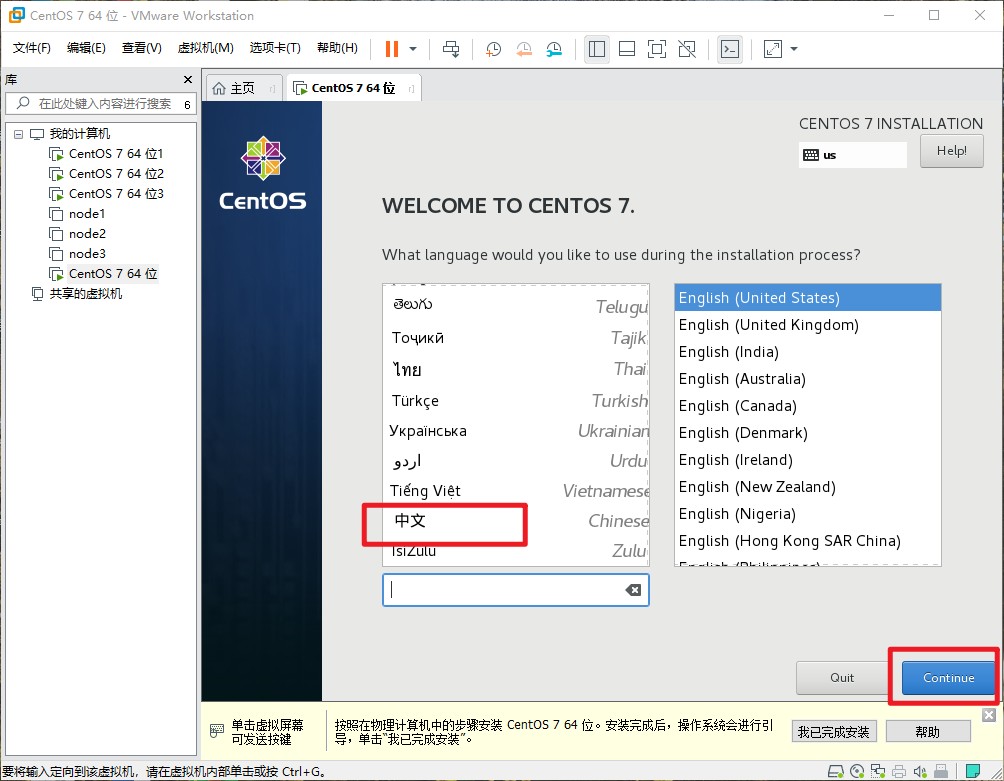Open power options dropdown arrow next to pause
This screenshot has width=1004, height=781.
click(x=413, y=49)
